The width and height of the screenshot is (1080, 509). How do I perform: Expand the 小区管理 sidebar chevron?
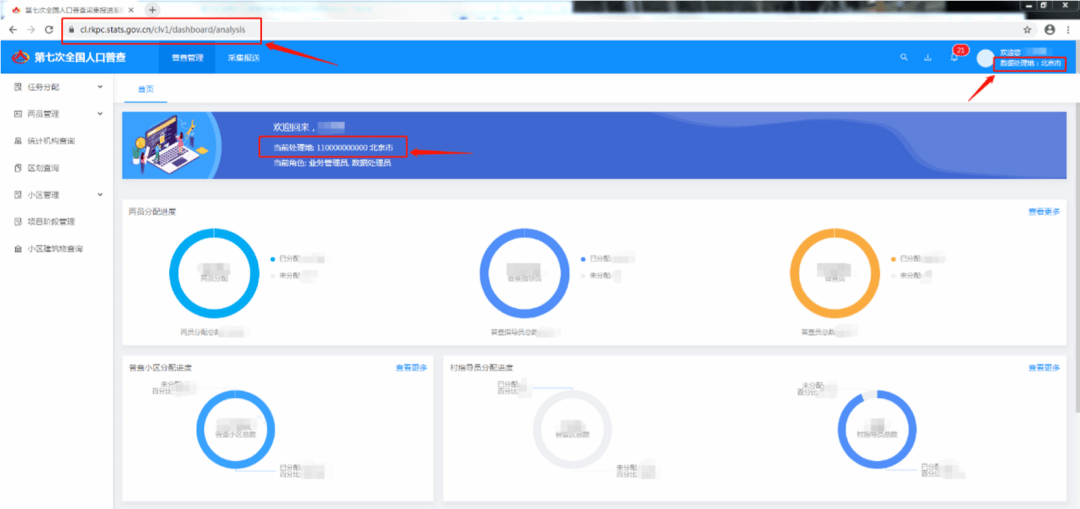click(x=101, y=195)
